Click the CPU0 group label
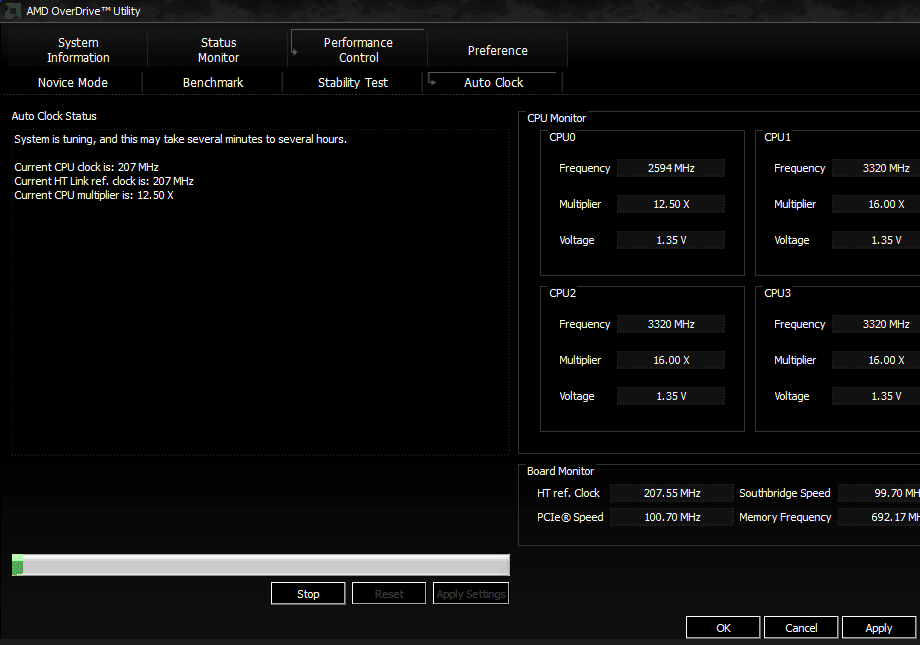 tap(562, 137)
